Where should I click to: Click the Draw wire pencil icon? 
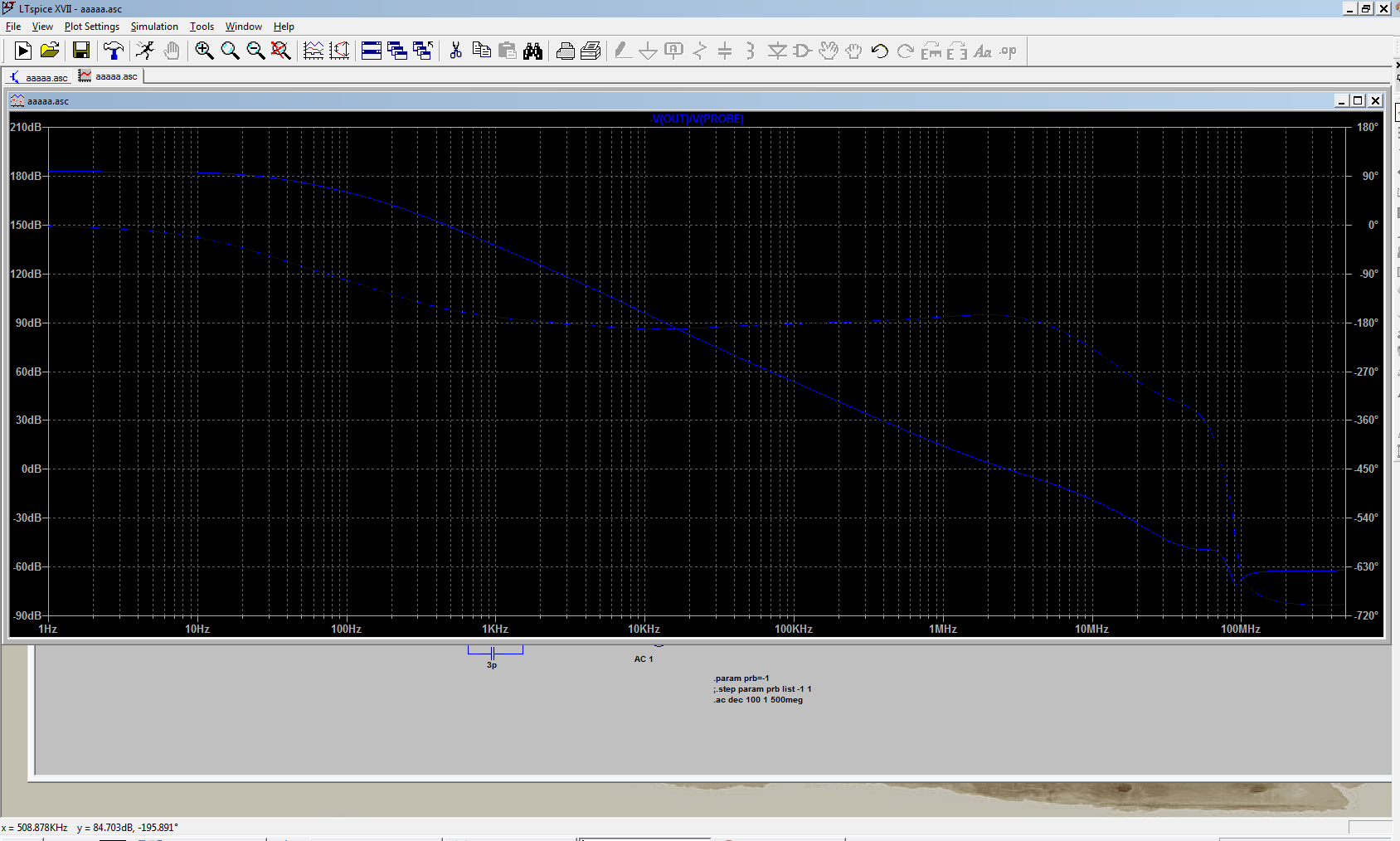pos(623,51)
